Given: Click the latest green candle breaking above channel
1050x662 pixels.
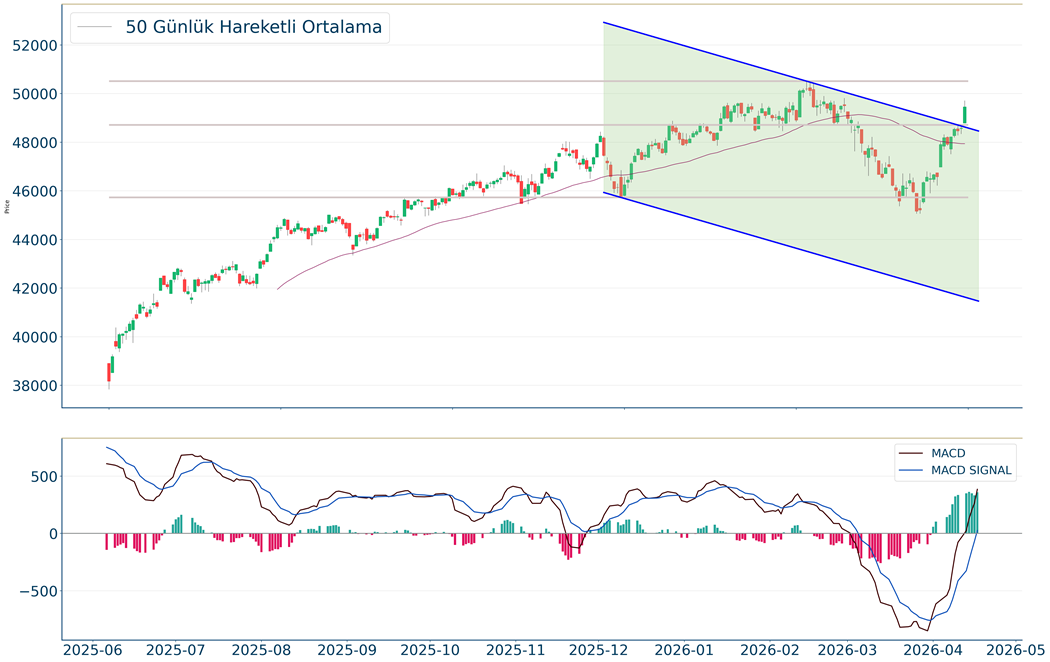Looking at the screenshot, I should (965, 114).
